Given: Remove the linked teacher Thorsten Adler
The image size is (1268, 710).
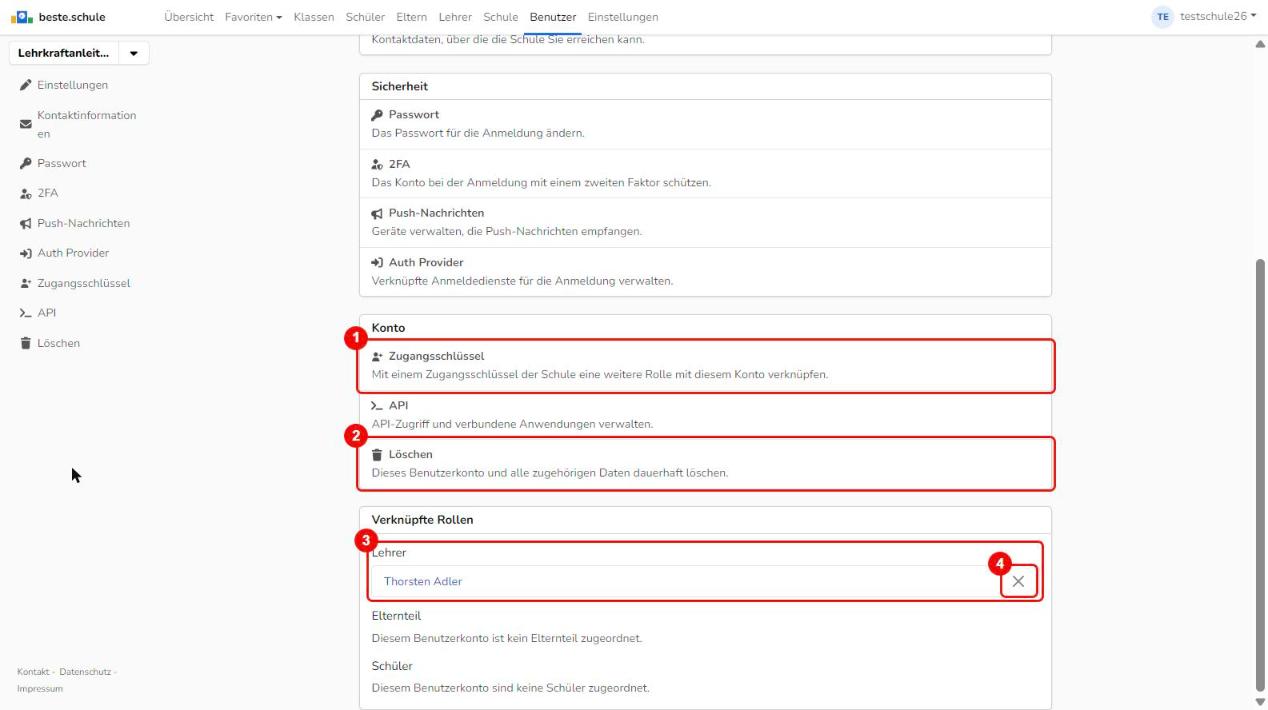Looking at the screenshot, I should (1018, 581).
